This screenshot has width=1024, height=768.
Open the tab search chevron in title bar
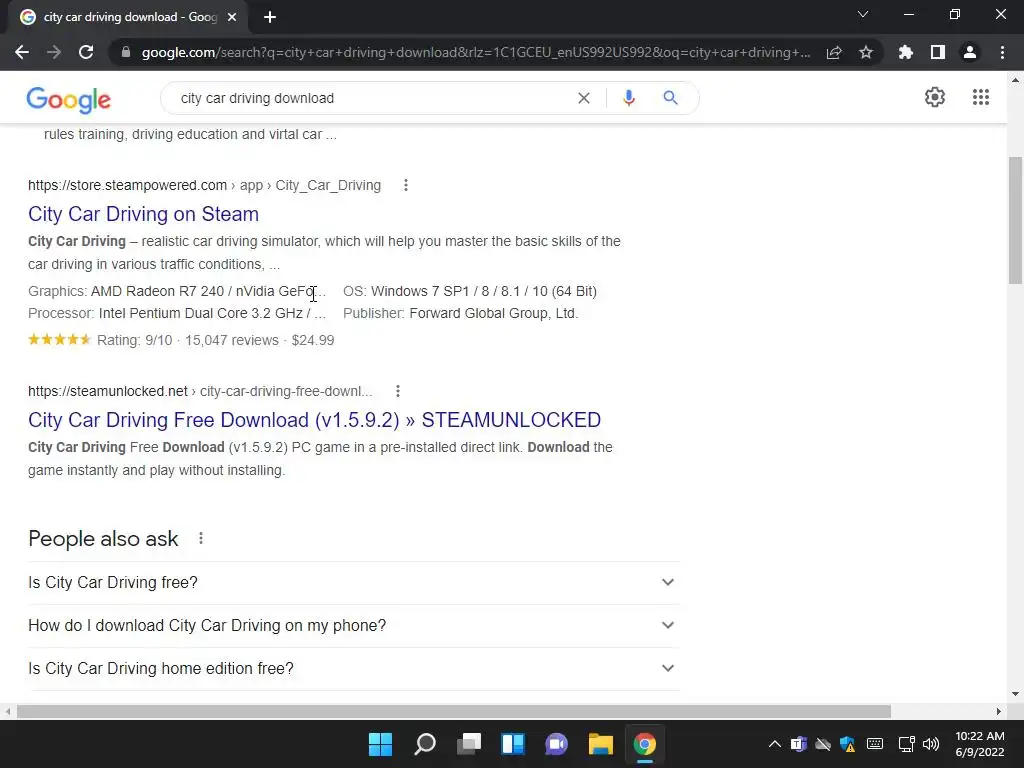tap(863, 14)
